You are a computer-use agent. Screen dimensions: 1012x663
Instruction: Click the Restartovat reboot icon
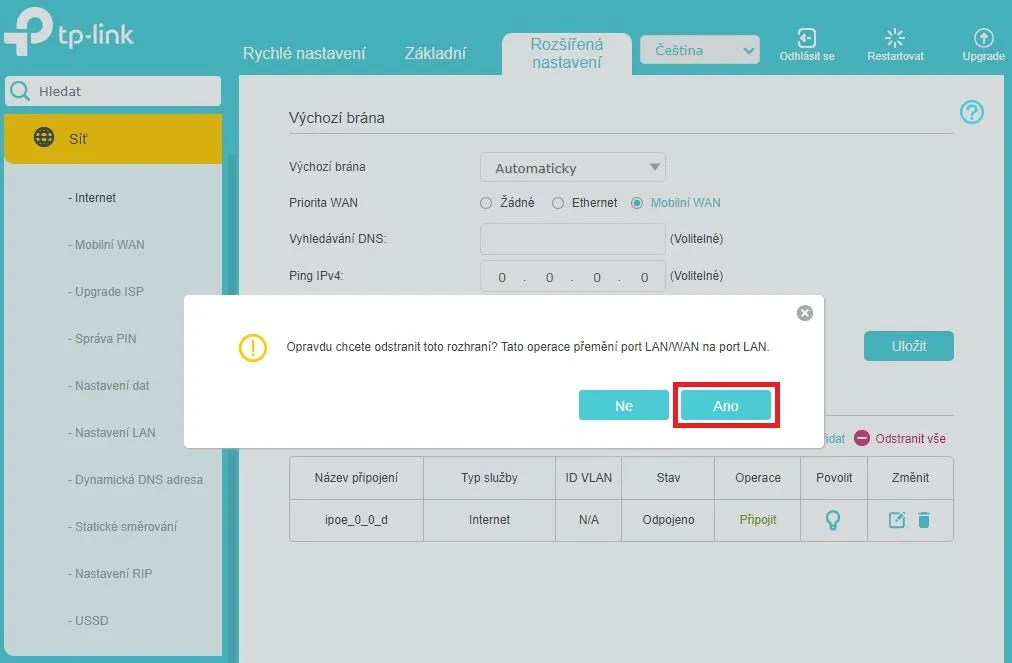pos(895,38)
